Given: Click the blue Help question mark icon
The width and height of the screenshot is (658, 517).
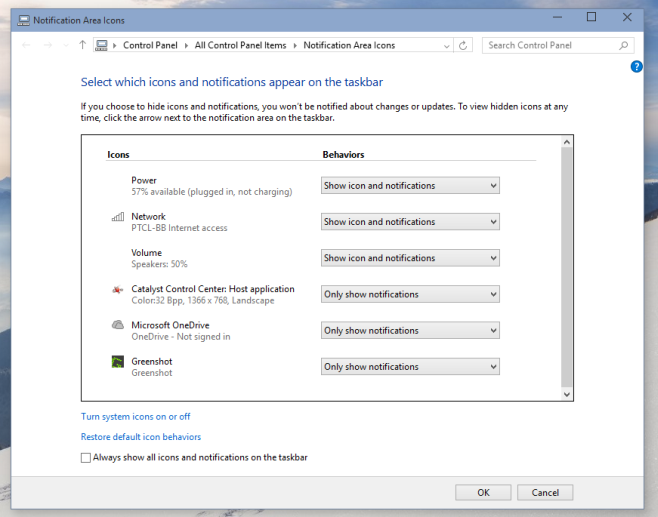Looking at the screenshot, I should 636,66.
